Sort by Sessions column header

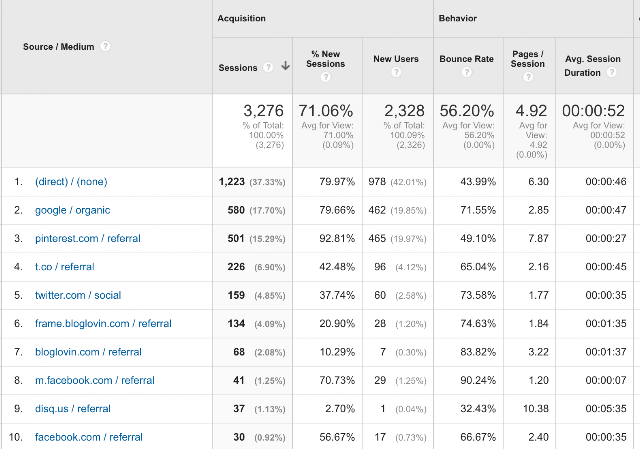pyautogui.click(x=238, y=68)
